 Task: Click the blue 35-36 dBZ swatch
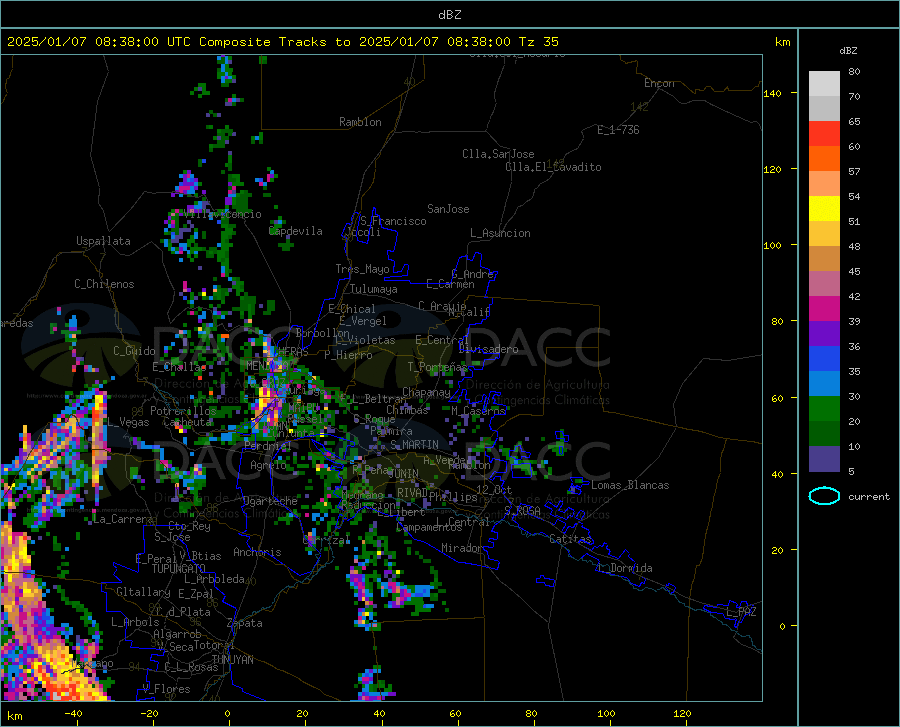[824, 359]
